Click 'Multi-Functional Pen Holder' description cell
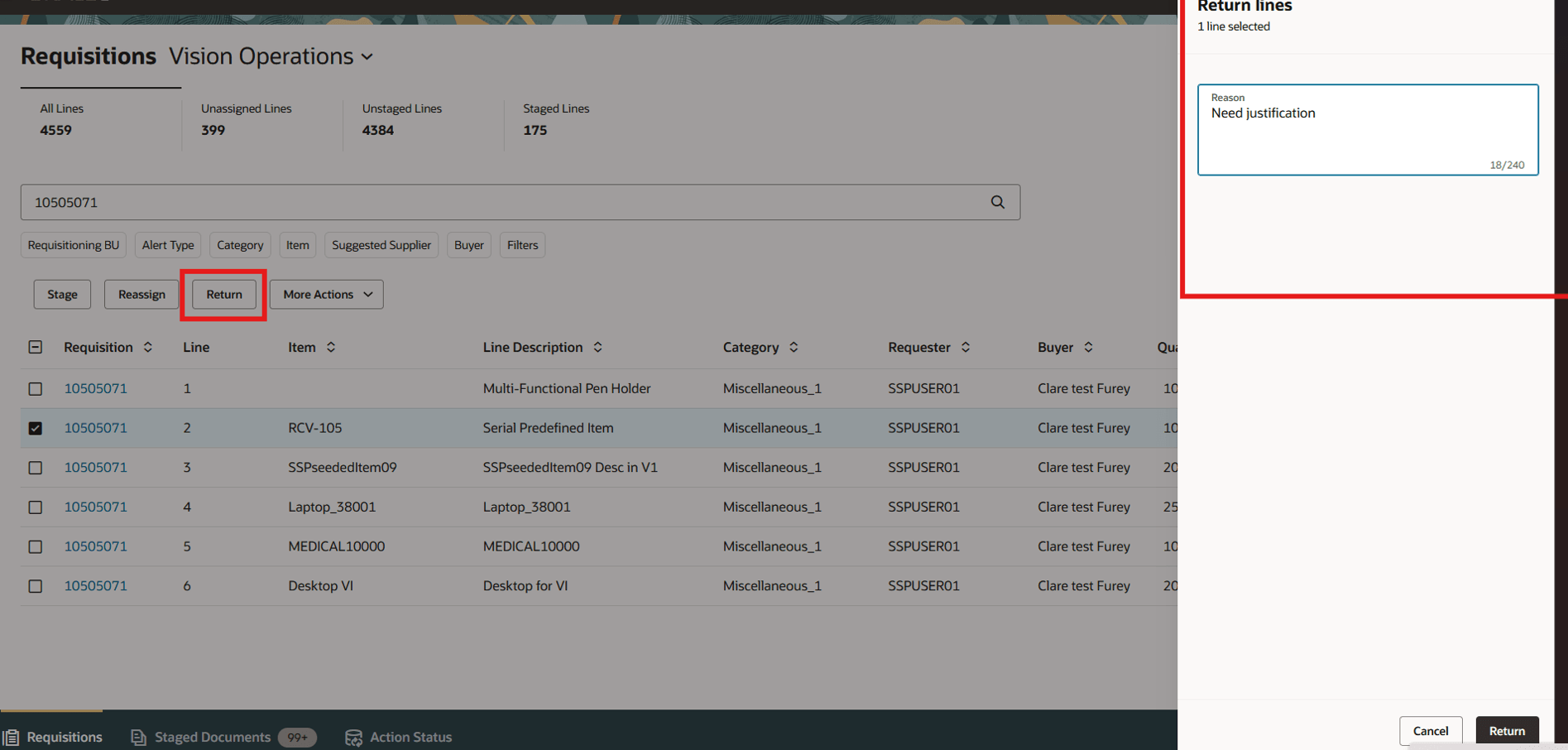Image resolution: width=1568 pixels, height=750 pixels. 567,388
